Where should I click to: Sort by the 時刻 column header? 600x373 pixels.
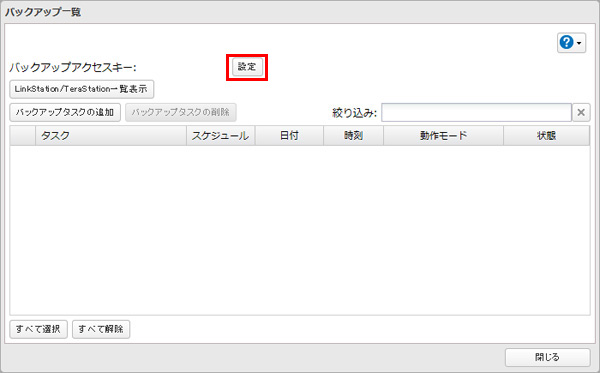pyautogui.click(x=354, y=136)
